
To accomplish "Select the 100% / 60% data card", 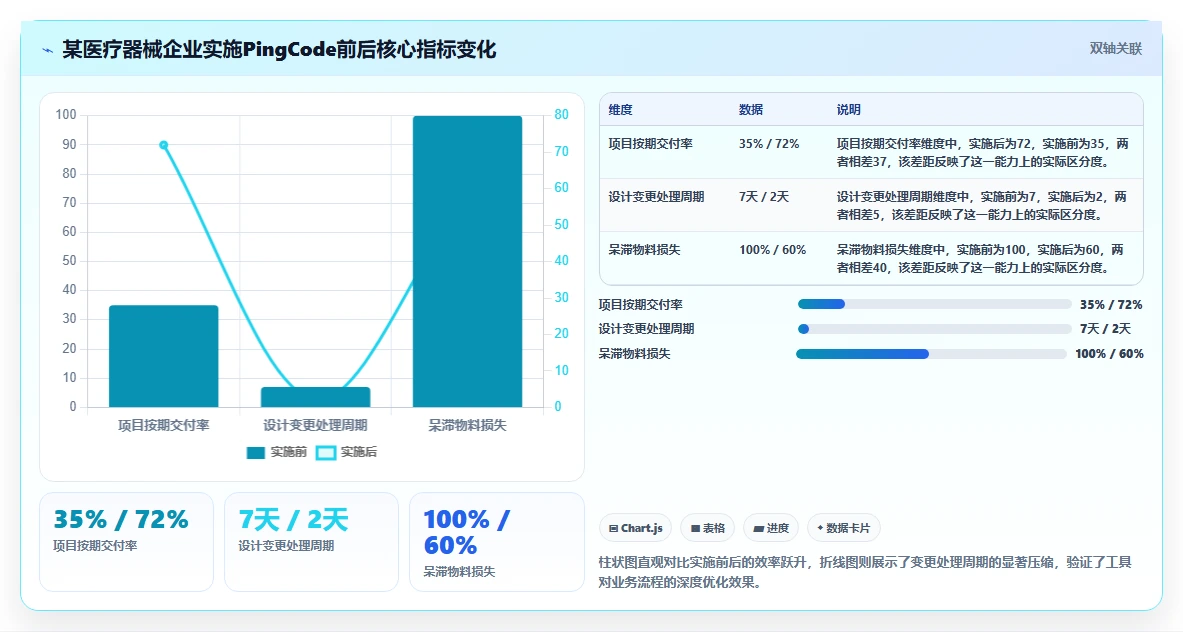I will click(x=496, y=541).
